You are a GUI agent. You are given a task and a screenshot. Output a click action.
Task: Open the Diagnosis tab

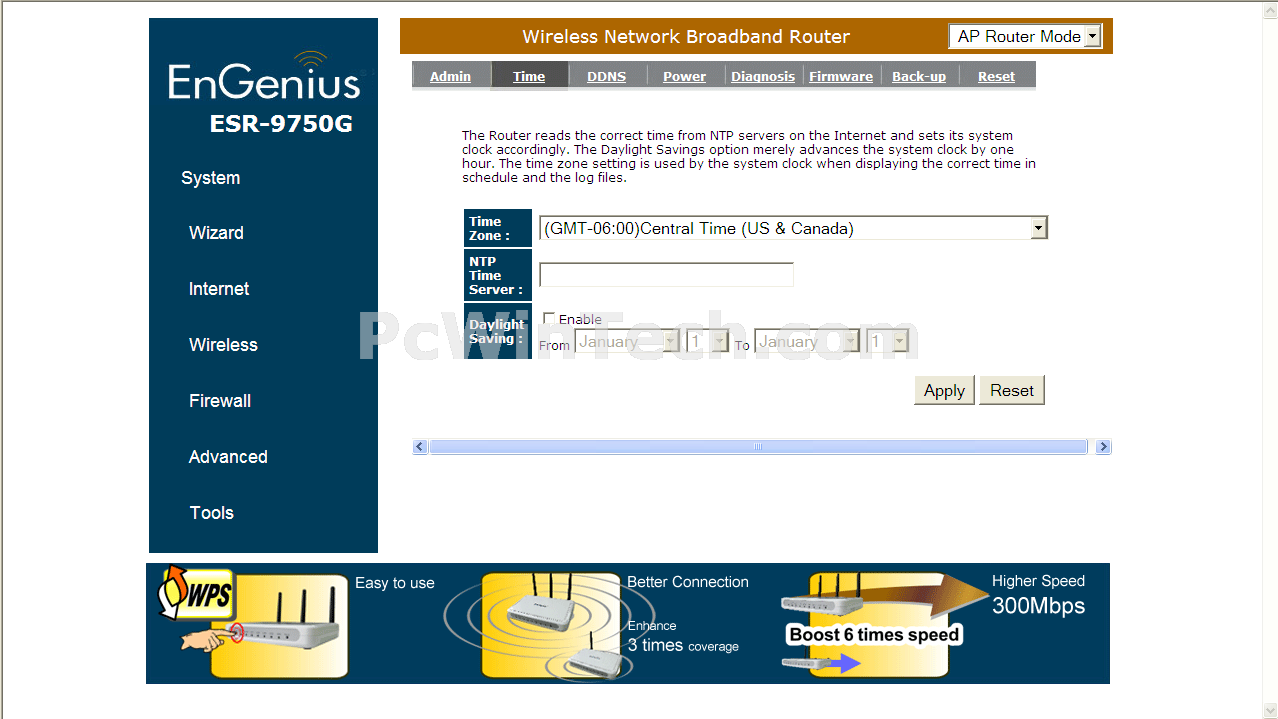763,76
